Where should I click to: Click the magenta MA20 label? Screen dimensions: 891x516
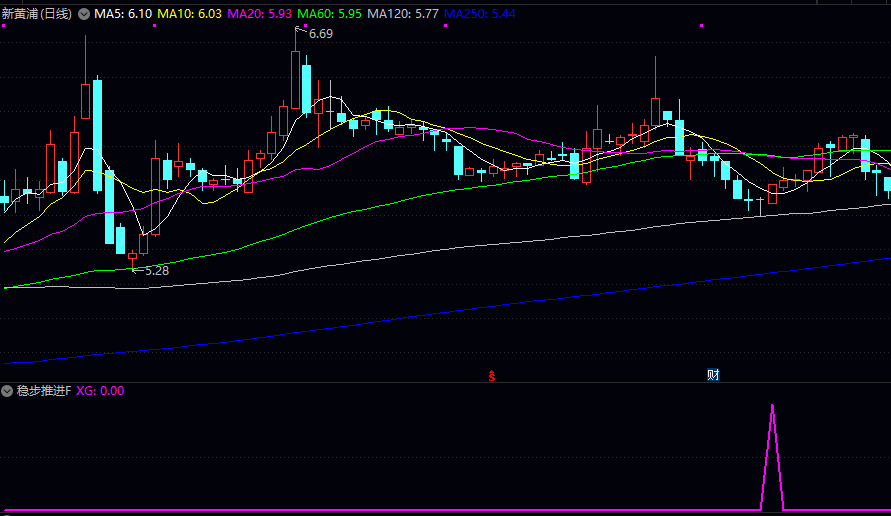click(x=260, y=14)
